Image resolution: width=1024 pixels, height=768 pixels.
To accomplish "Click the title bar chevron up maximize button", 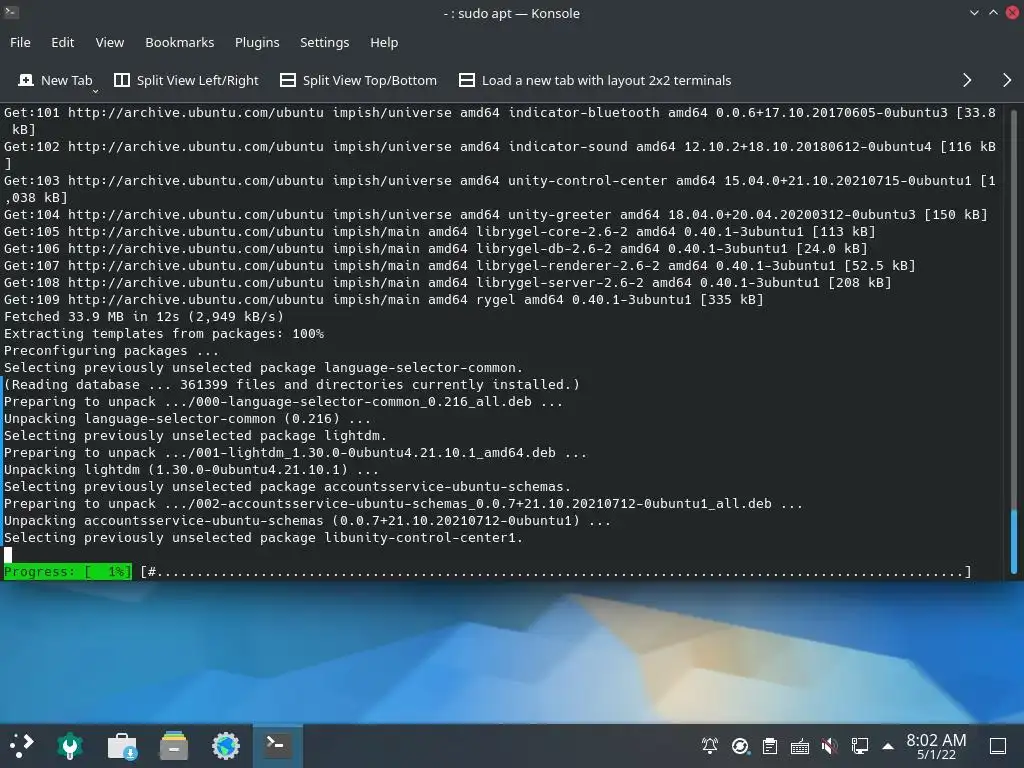I will click(993, 12).
